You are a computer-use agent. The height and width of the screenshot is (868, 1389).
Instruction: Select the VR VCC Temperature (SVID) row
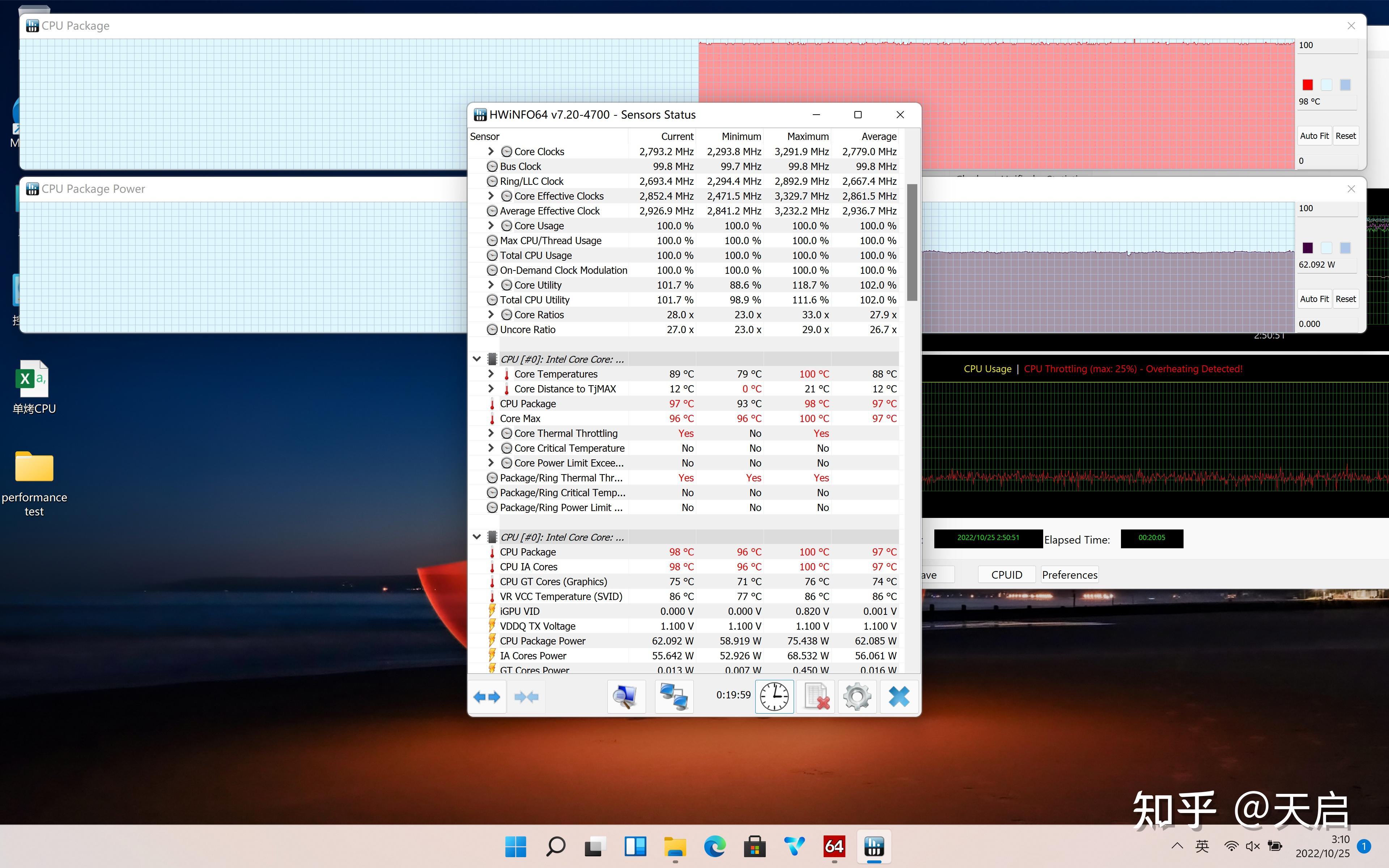click(684, 596)
